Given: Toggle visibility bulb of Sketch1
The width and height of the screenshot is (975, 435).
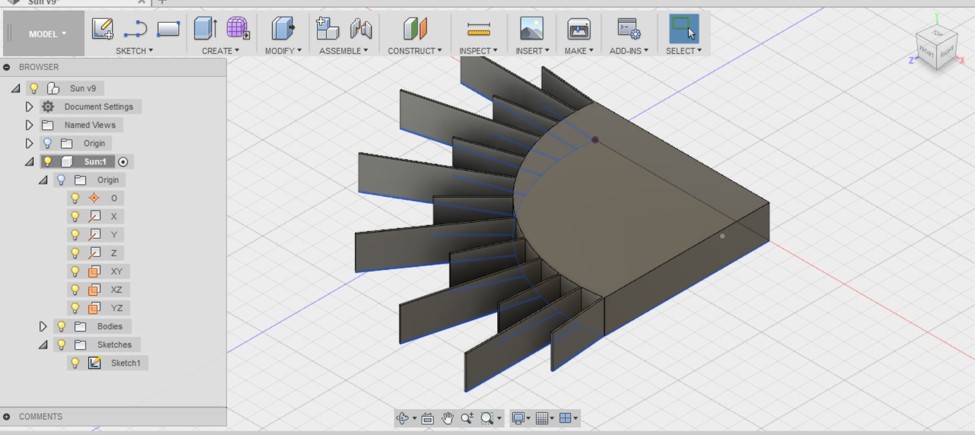Looking at the screenshot, I should (75, 363).
